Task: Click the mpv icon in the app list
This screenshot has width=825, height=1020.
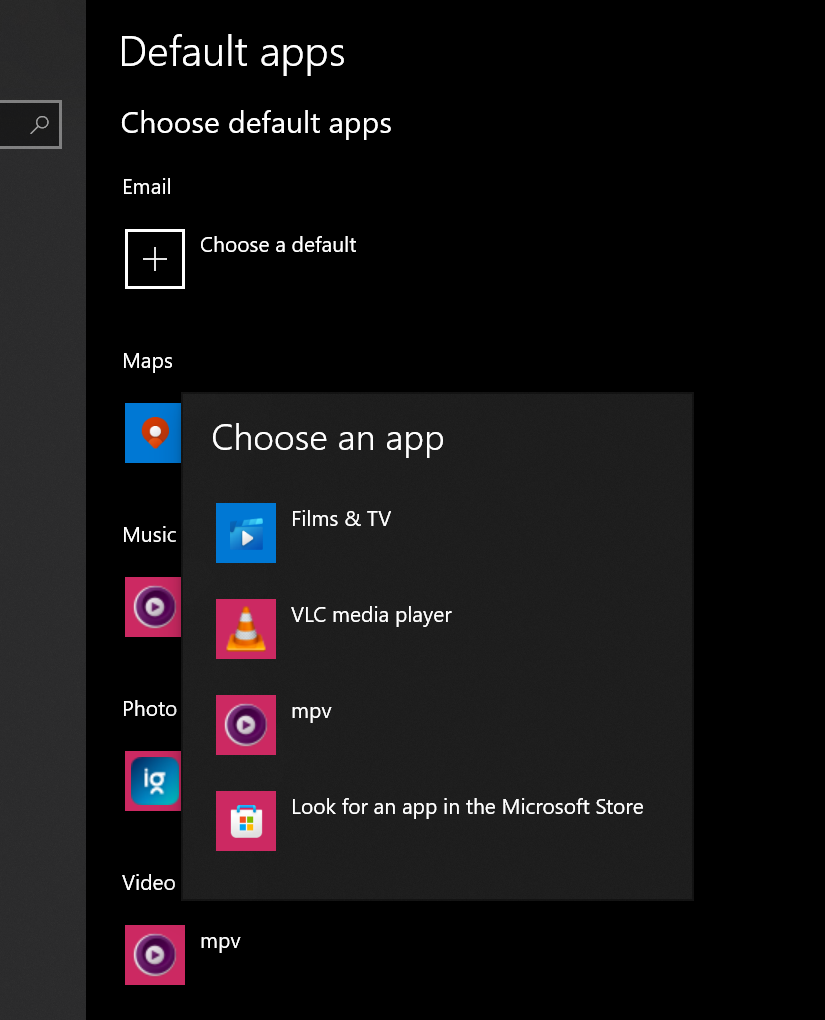Action: click(245, 725)
